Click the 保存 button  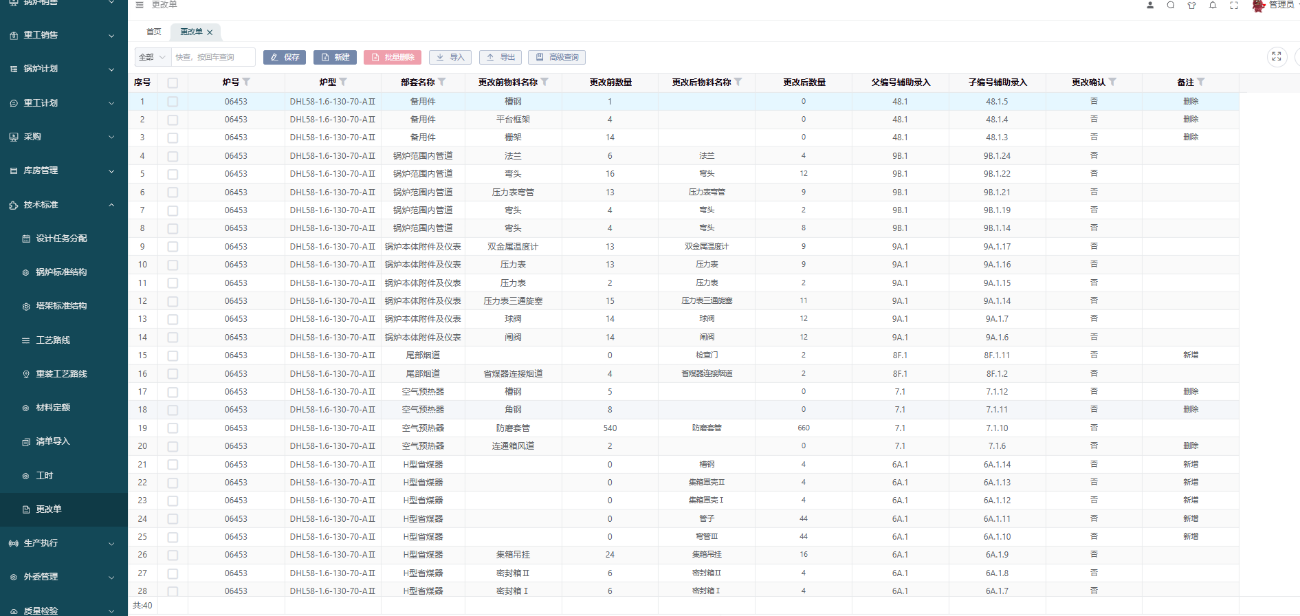click(285, 57)
